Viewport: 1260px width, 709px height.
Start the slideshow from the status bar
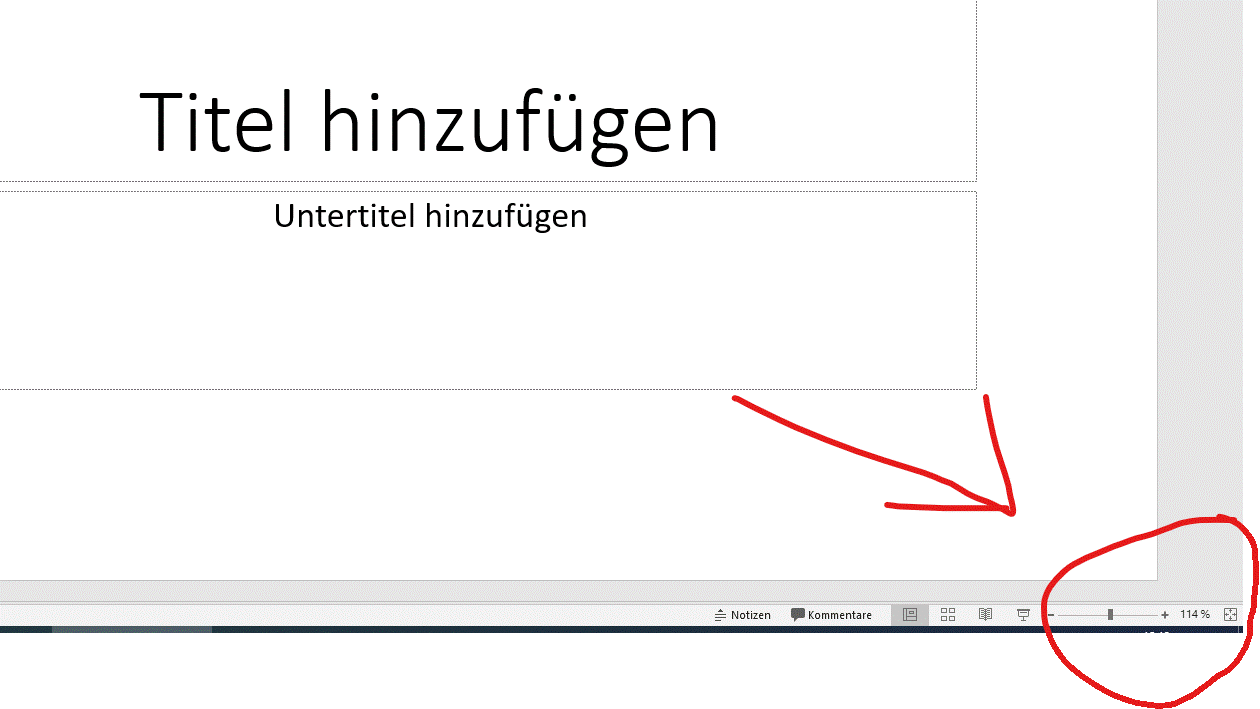tap(1023, 615)
